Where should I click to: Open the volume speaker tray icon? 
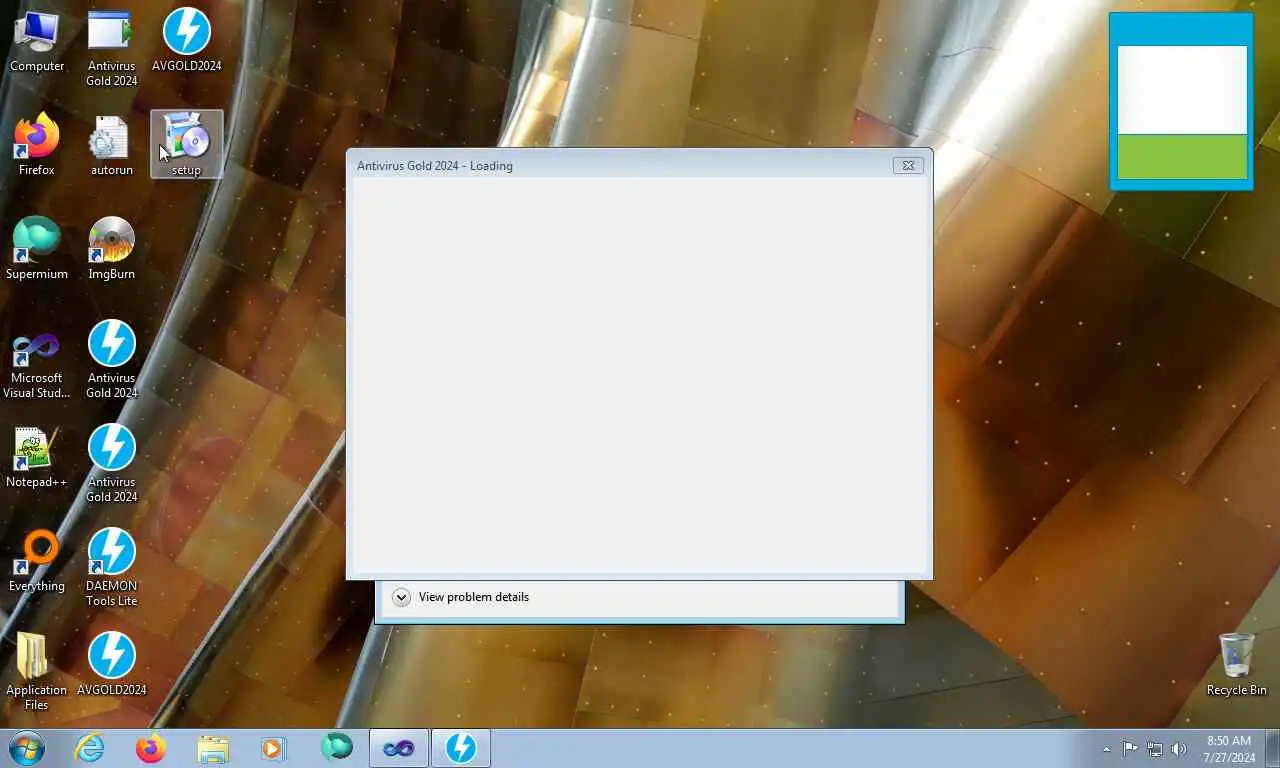1179,749
